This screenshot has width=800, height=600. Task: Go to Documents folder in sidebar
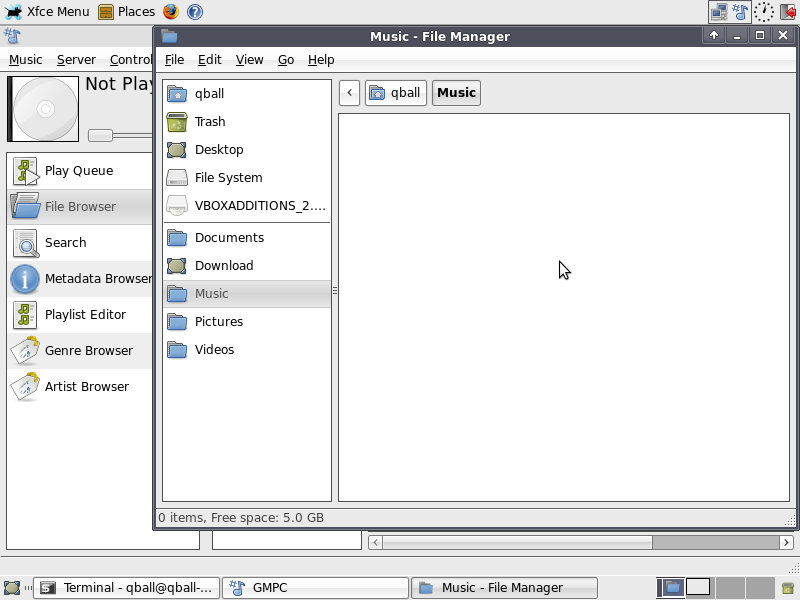[x=247, y=237]
